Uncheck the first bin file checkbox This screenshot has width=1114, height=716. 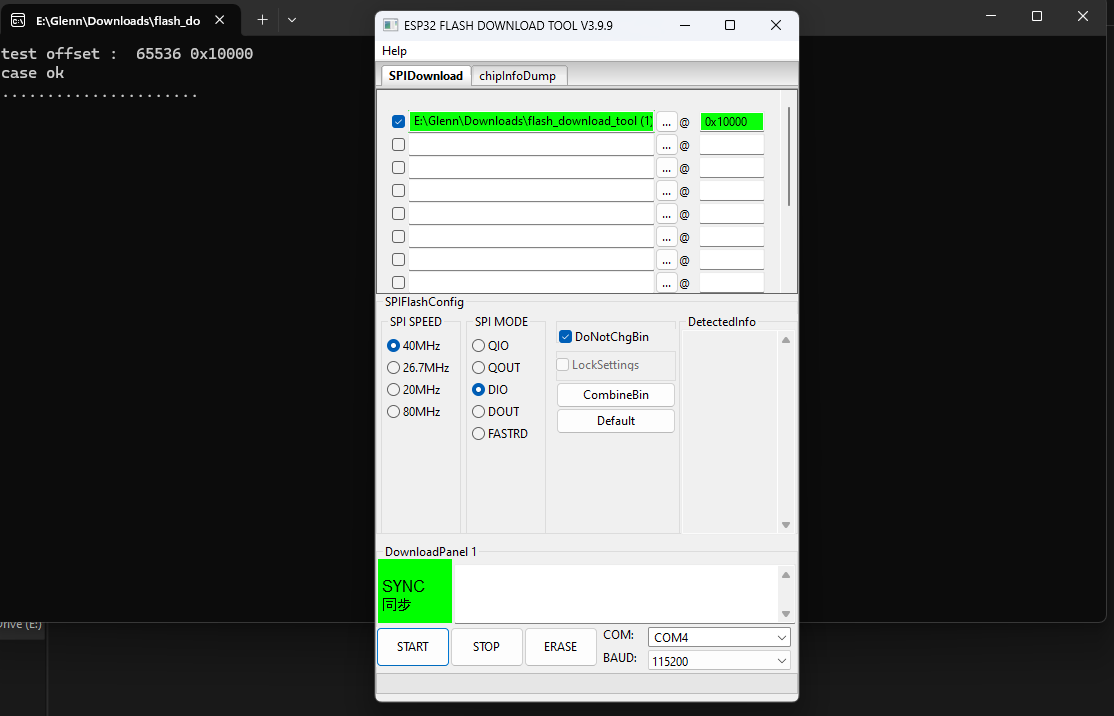click(399, 121)
